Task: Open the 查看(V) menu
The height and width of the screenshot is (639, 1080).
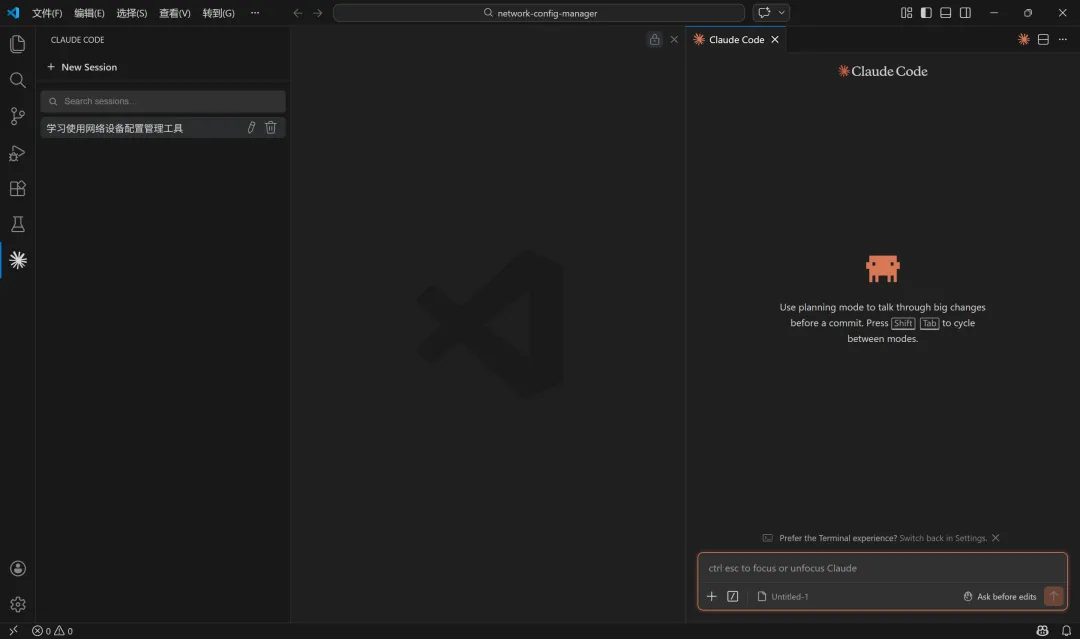Action: pos(175,13)
